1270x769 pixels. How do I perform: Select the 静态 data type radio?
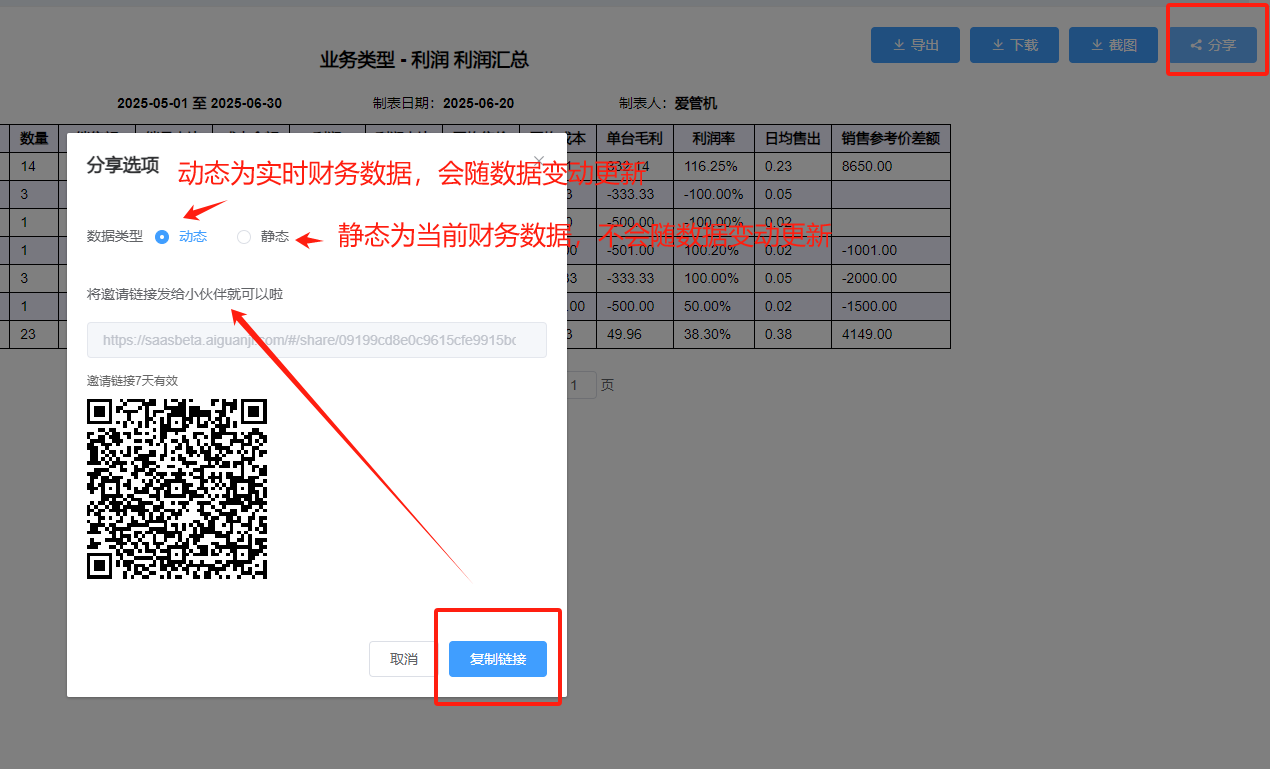(x=244, y=237)
